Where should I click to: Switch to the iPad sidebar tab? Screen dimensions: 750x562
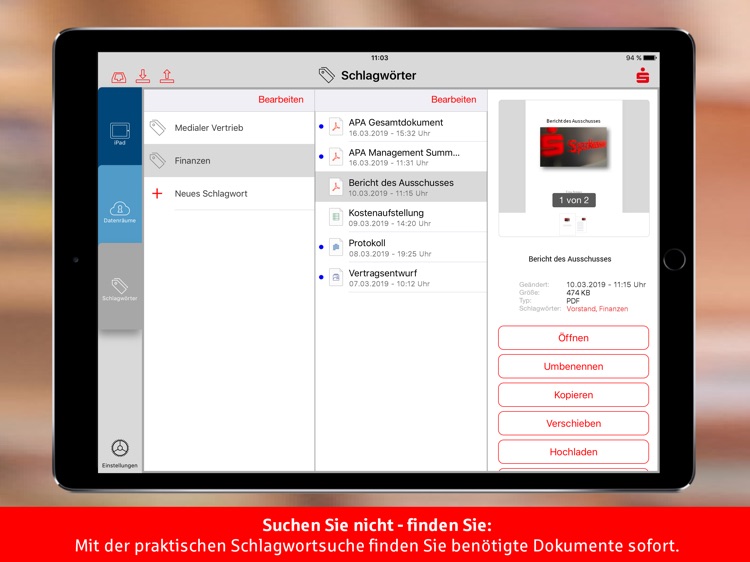[120, 127]
